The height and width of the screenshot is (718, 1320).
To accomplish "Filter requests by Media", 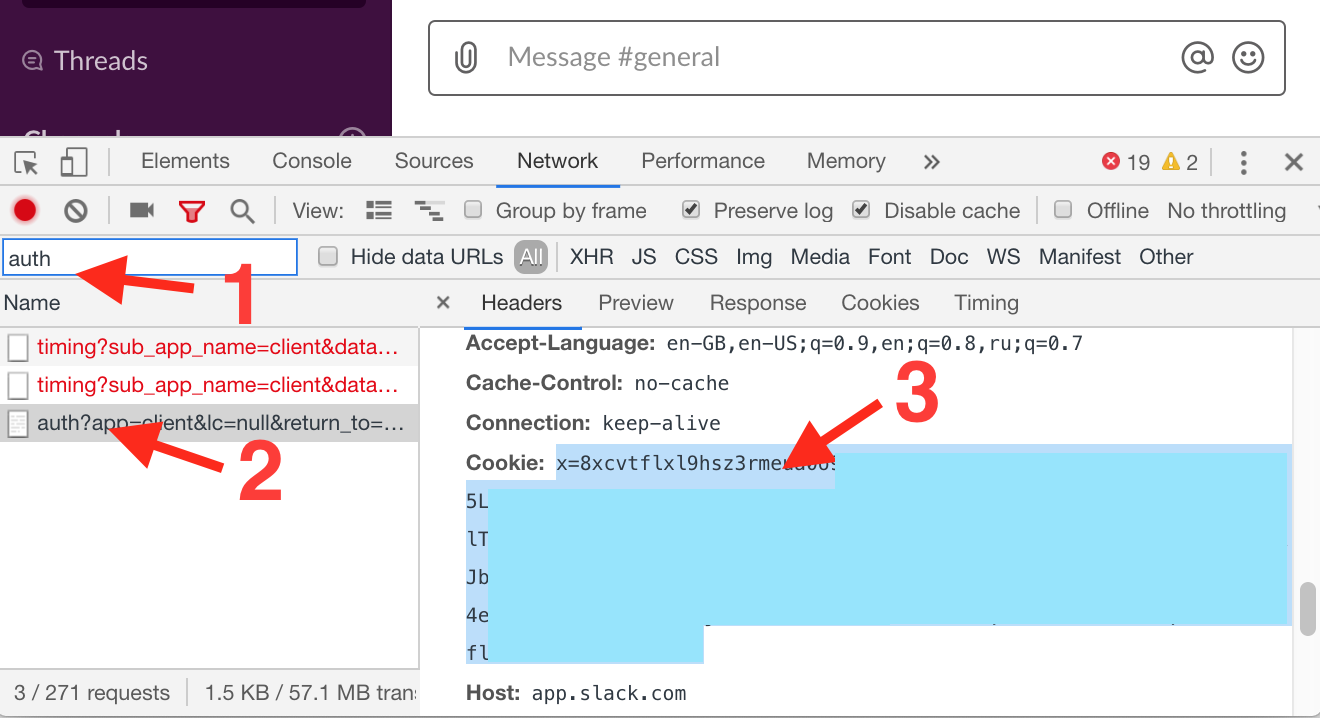I will tap(820, 257).
